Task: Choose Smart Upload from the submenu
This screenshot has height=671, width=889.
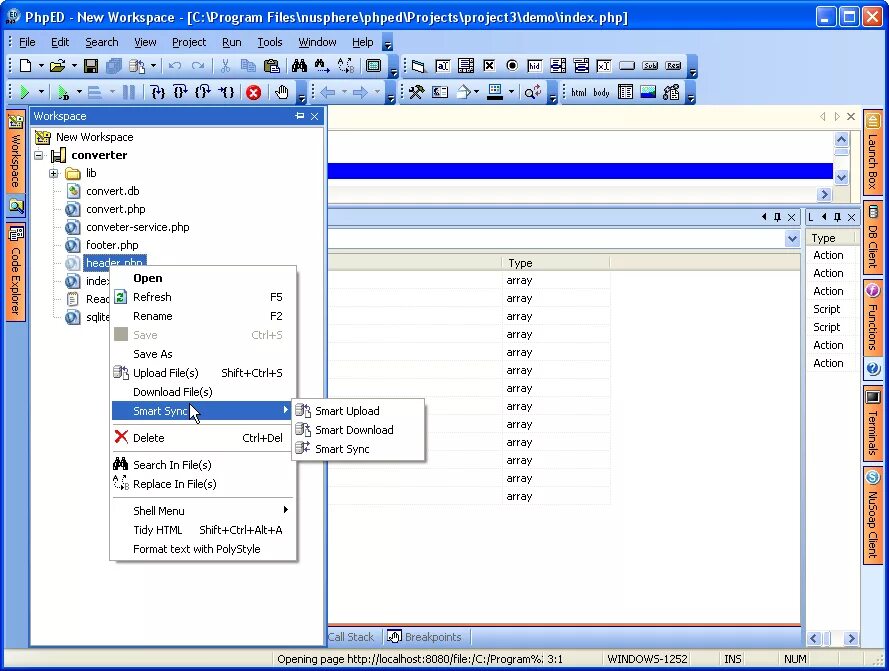Action: coord(358,411)
